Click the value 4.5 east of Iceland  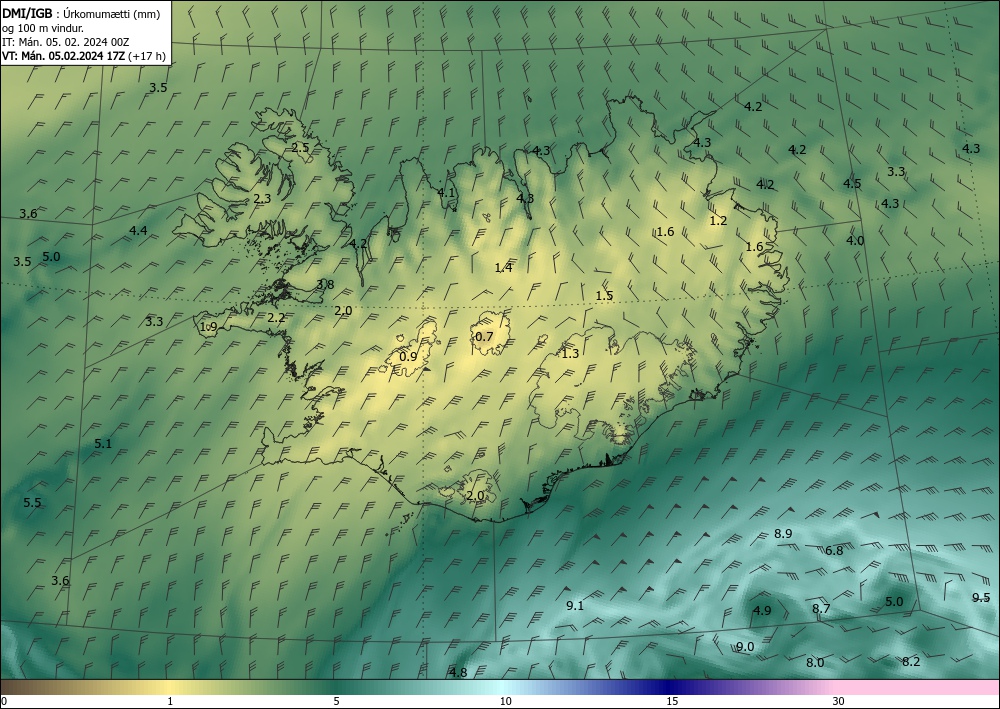point(853,184)
